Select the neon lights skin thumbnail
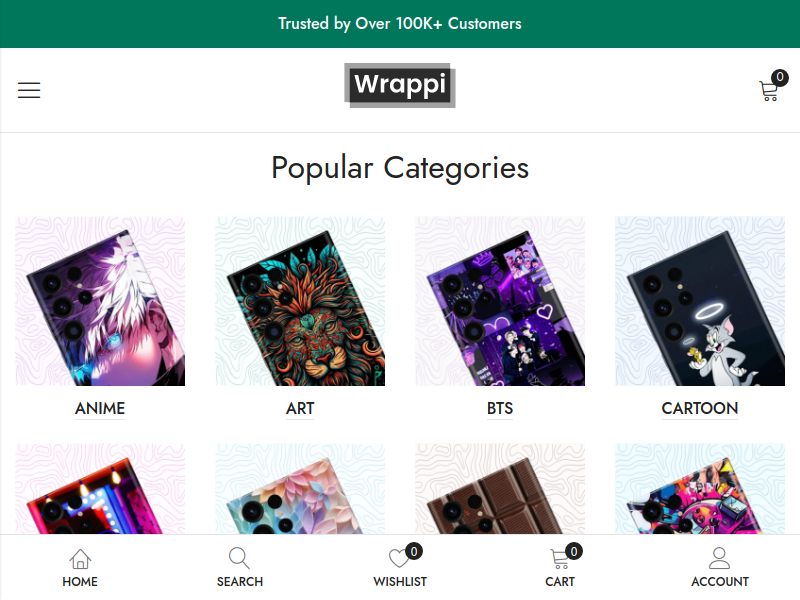800x600 pixels. [x=100, y=489]
